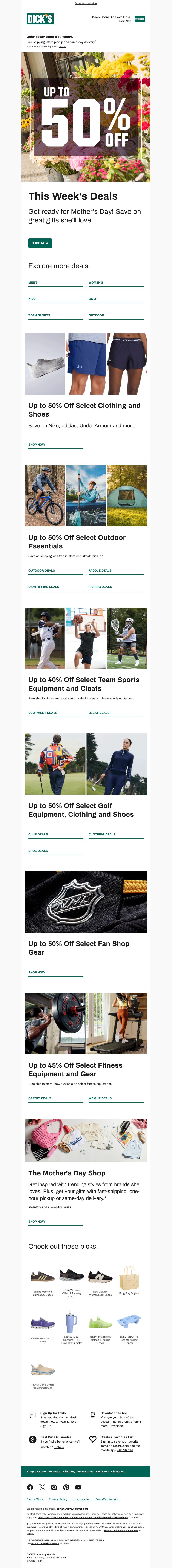Select Fan Shop in the green footer menu
Image resolution: width=172 pixels, height=1568 pixels.
102,1471
